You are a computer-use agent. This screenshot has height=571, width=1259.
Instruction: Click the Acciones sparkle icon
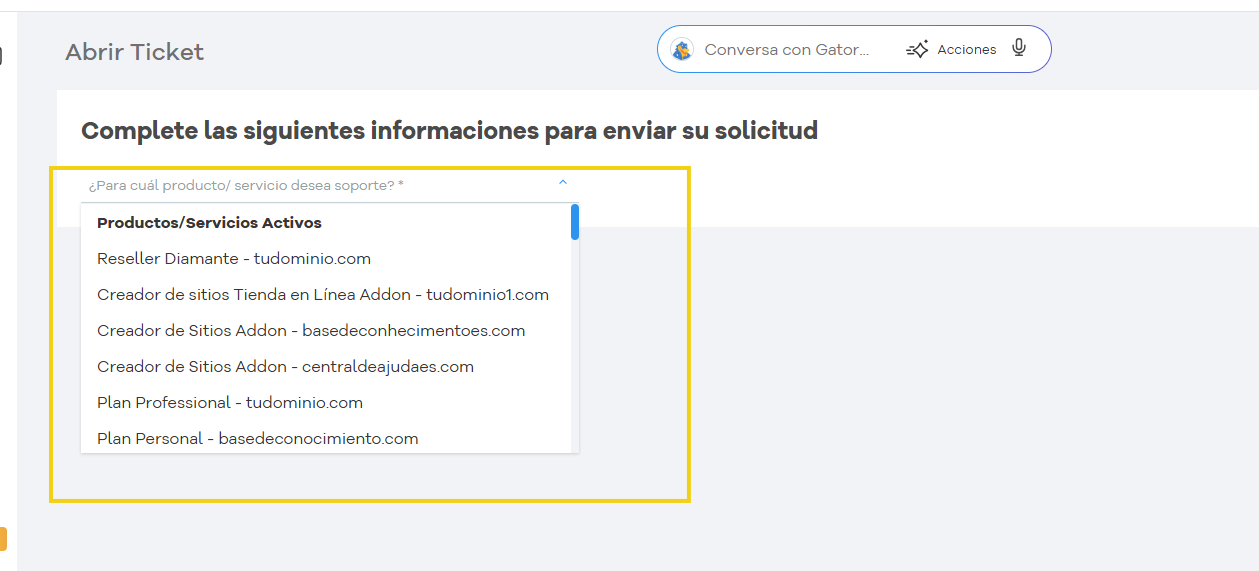pos(917,49)
